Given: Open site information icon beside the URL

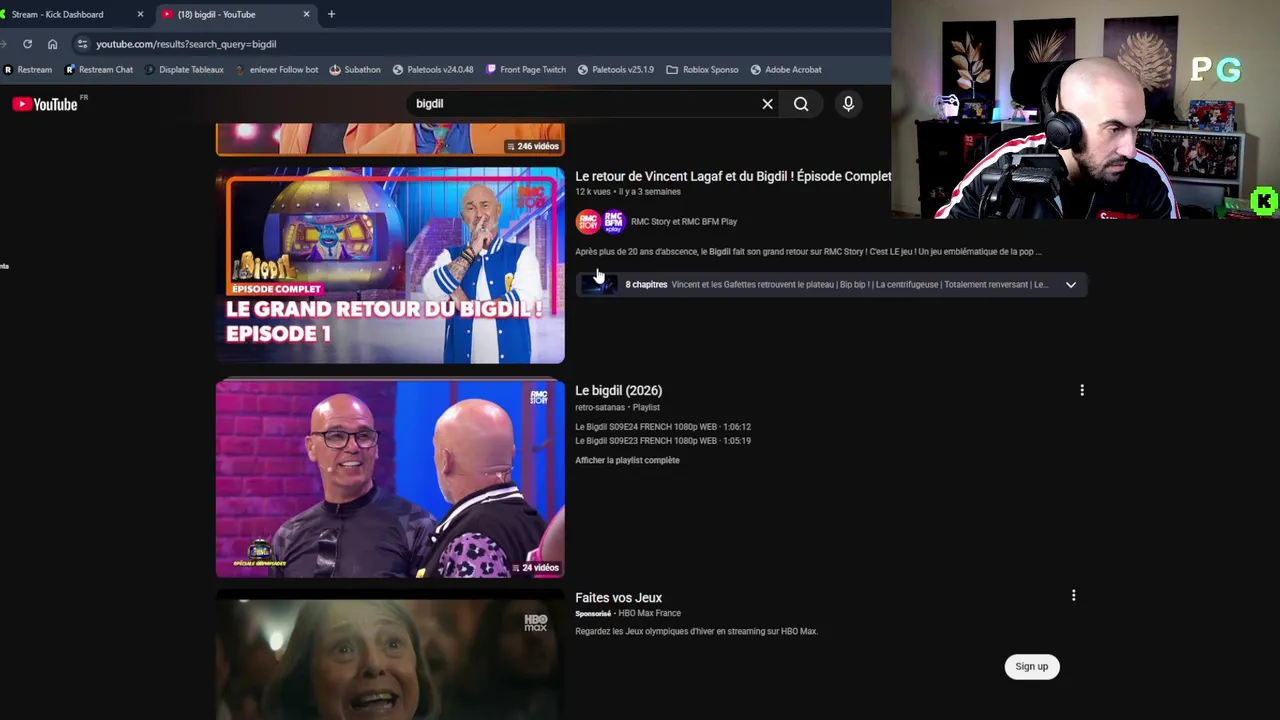Looking at the screenshot, I should (x=83, y=44).
